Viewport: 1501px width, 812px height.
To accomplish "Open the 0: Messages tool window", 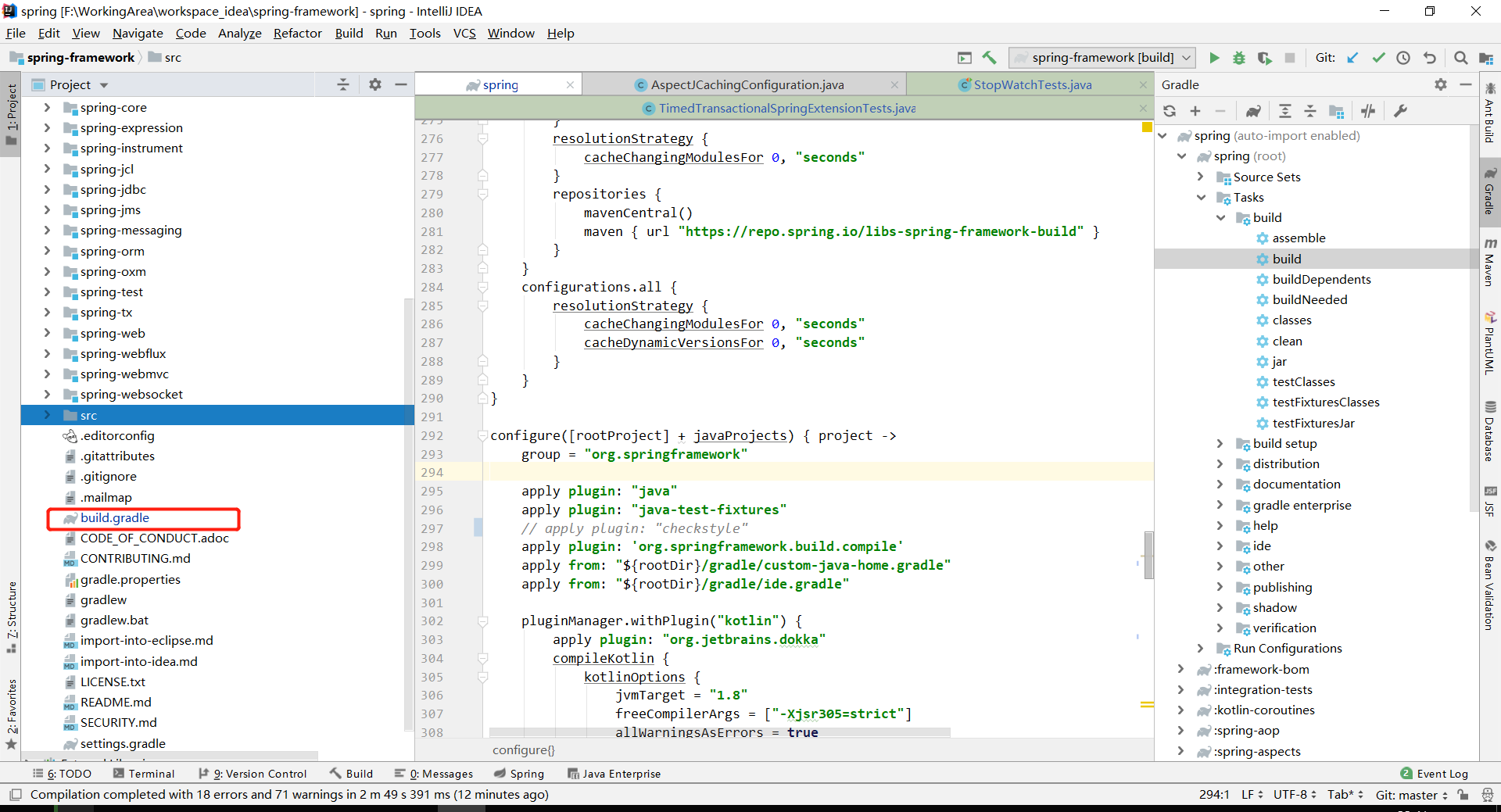I will [434, 774].
